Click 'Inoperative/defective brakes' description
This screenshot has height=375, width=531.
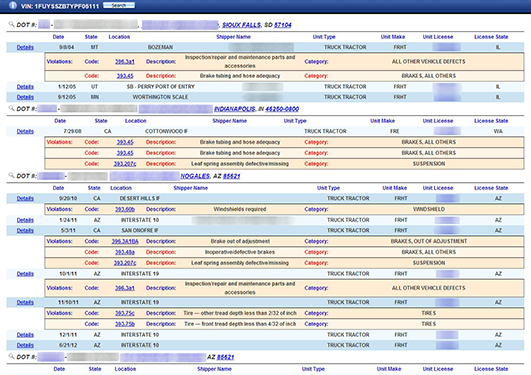pos(240,252)
